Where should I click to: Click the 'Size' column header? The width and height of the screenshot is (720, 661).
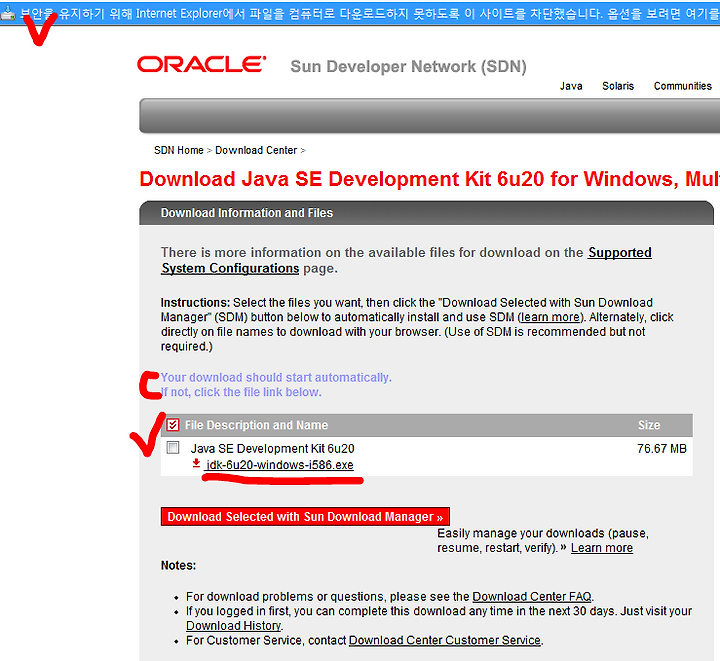649,425
